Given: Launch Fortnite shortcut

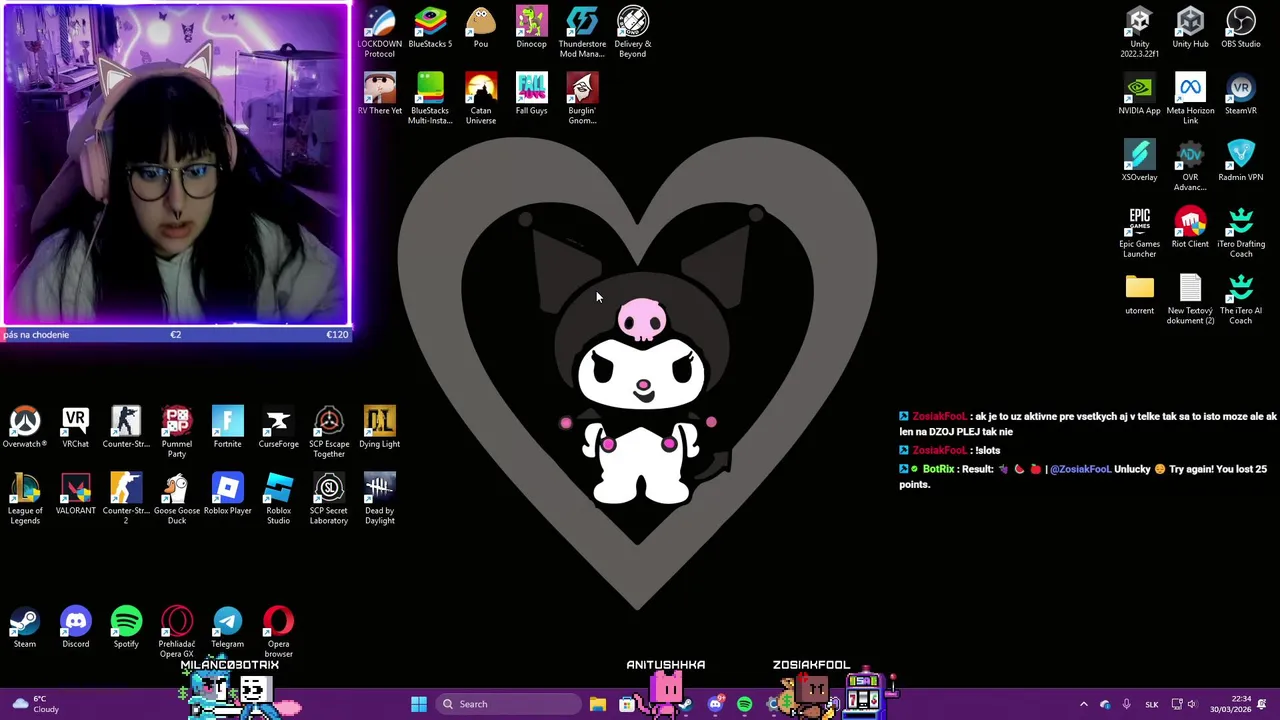Looking at the screenshot, I should 227,427.
